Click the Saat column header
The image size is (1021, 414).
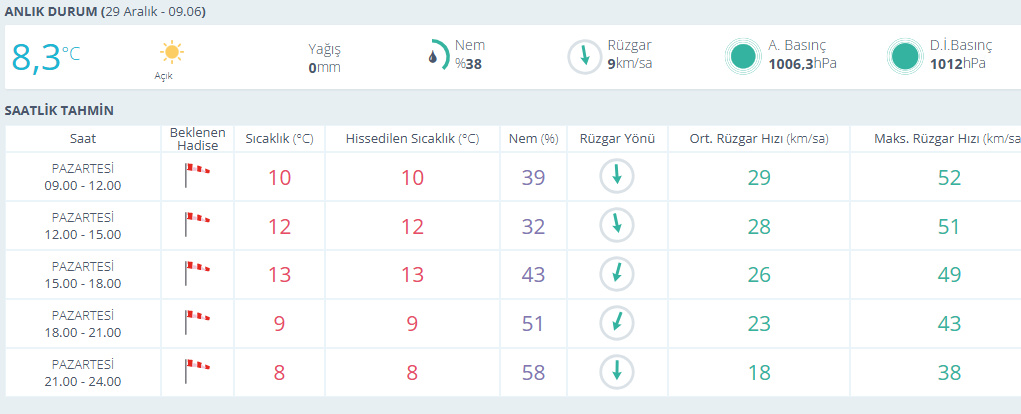click(83, 139)
